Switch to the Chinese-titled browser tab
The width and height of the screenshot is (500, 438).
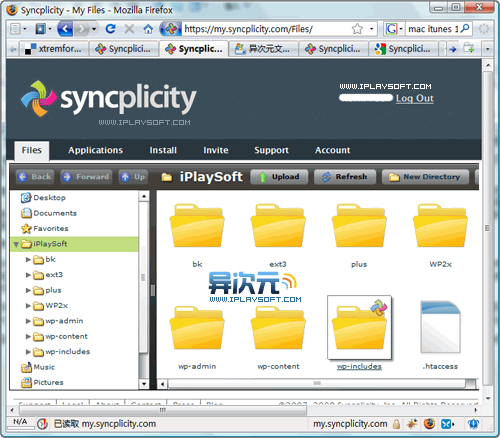pos(263,49)
